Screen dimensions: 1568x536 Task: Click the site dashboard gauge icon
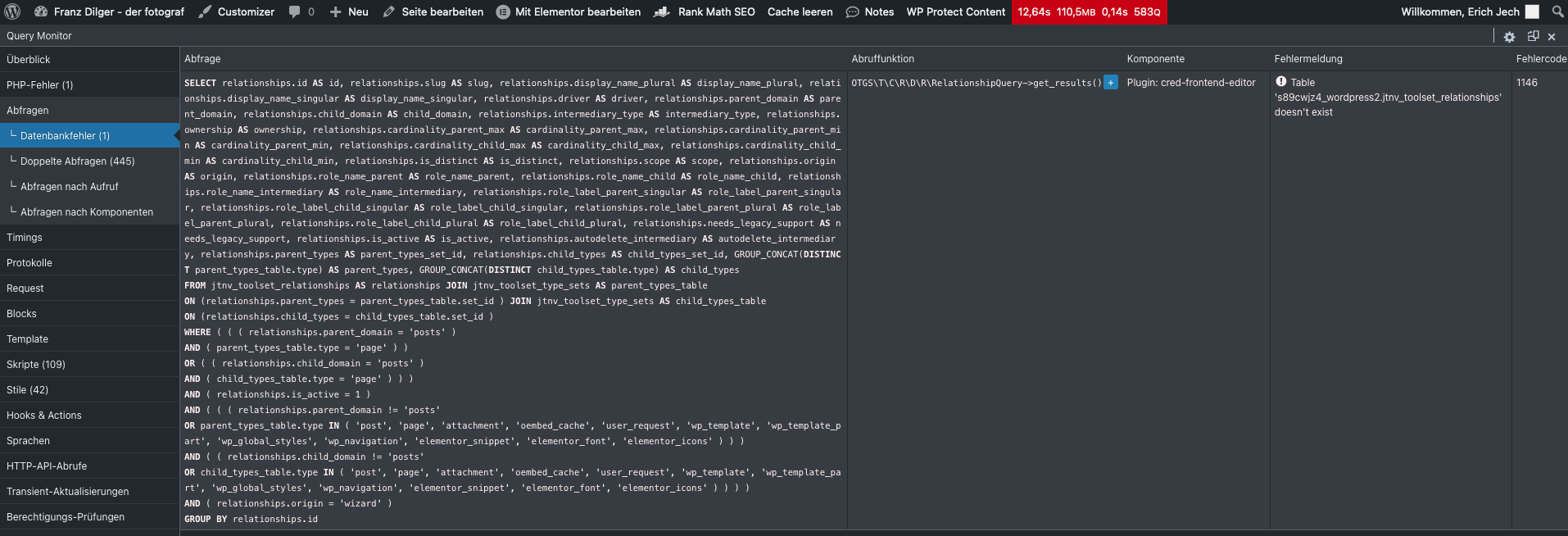41,11
